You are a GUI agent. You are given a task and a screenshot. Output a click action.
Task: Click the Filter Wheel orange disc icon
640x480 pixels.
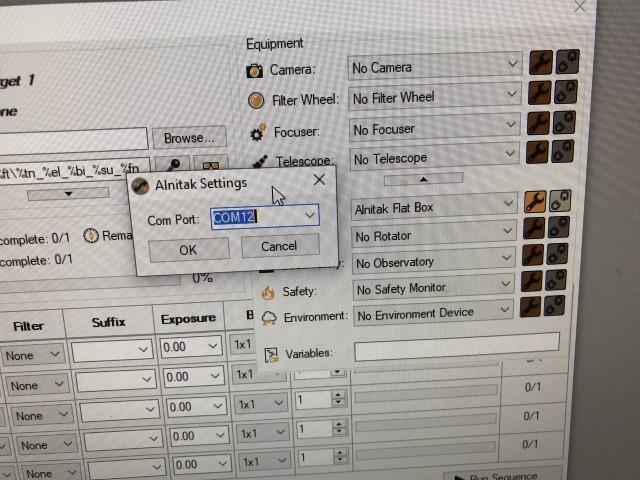coord(256,100)
